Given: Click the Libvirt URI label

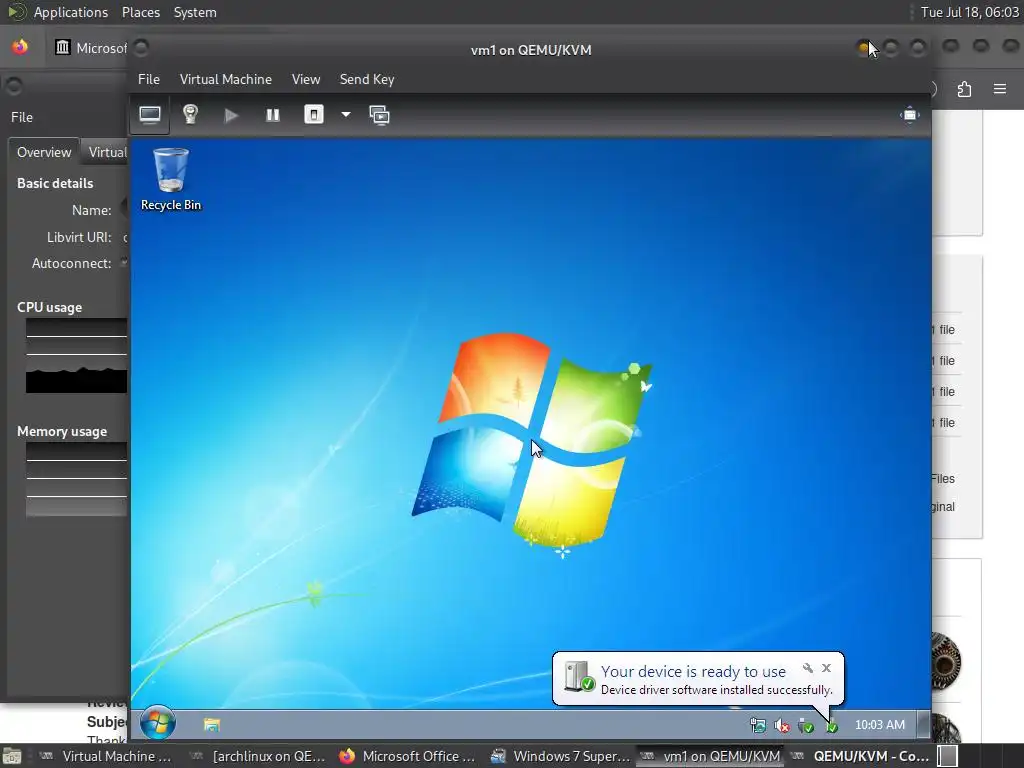Looking at the screenshot, I should pos(79,237).
